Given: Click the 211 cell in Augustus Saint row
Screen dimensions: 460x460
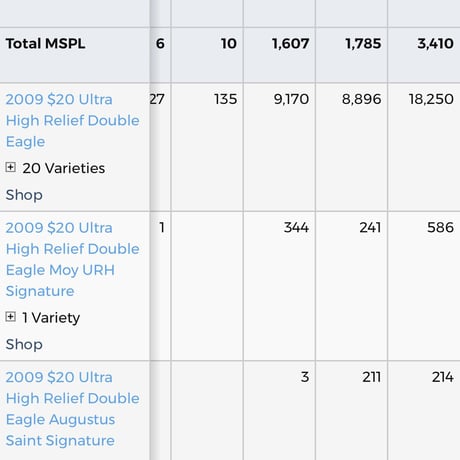Looking at the screenshot, I should [x=371, y=377].
